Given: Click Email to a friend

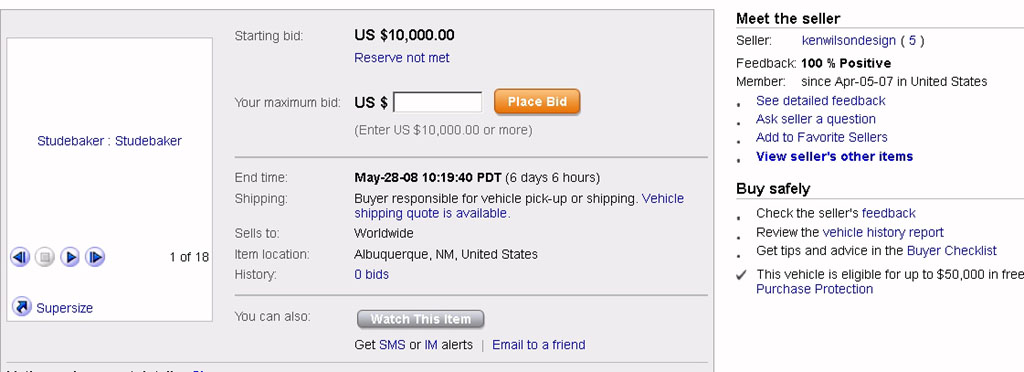Looking at the screenshot, I should pos(539,345).
